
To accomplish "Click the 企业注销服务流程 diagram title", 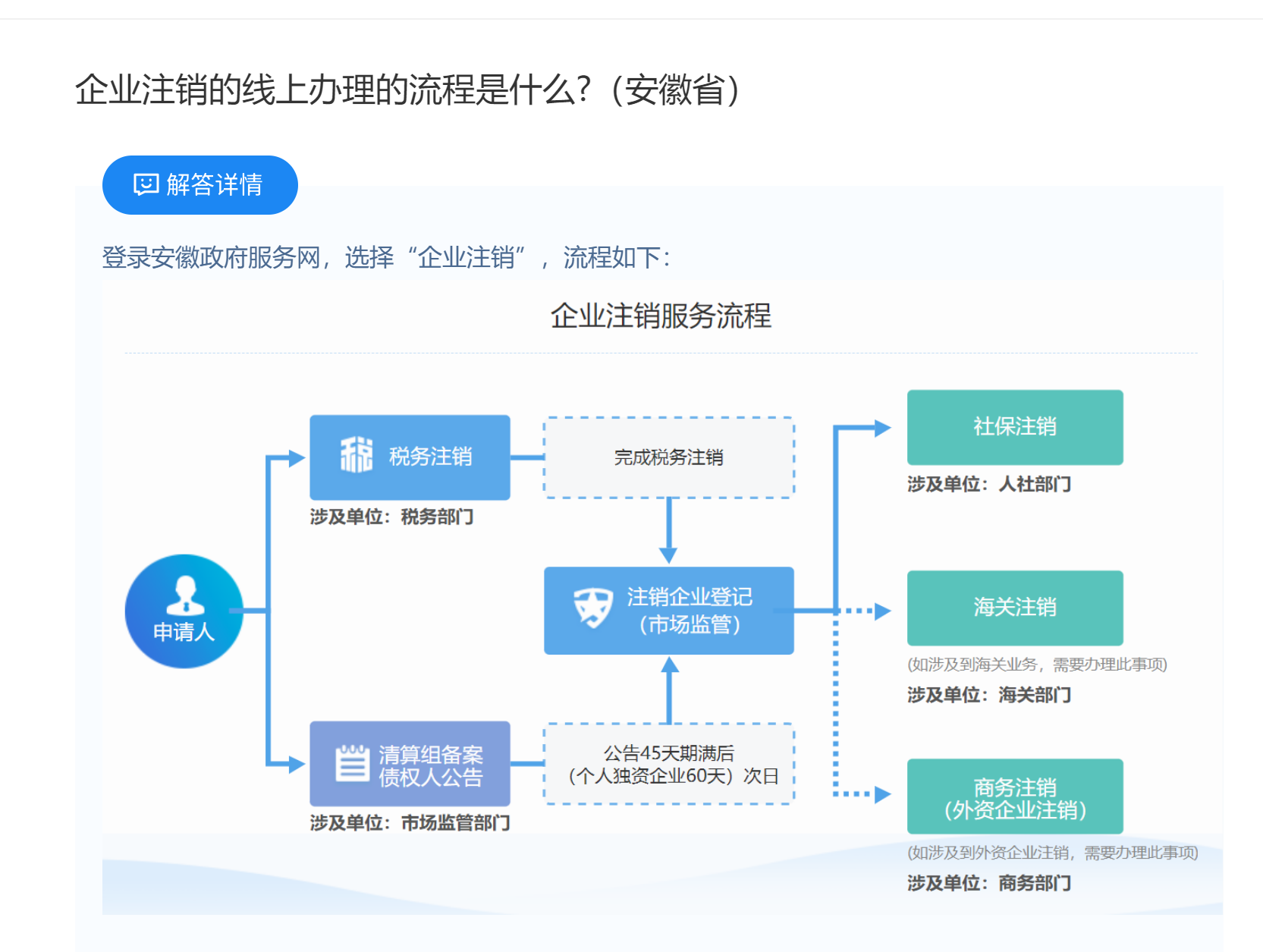I will click(660, 316).
